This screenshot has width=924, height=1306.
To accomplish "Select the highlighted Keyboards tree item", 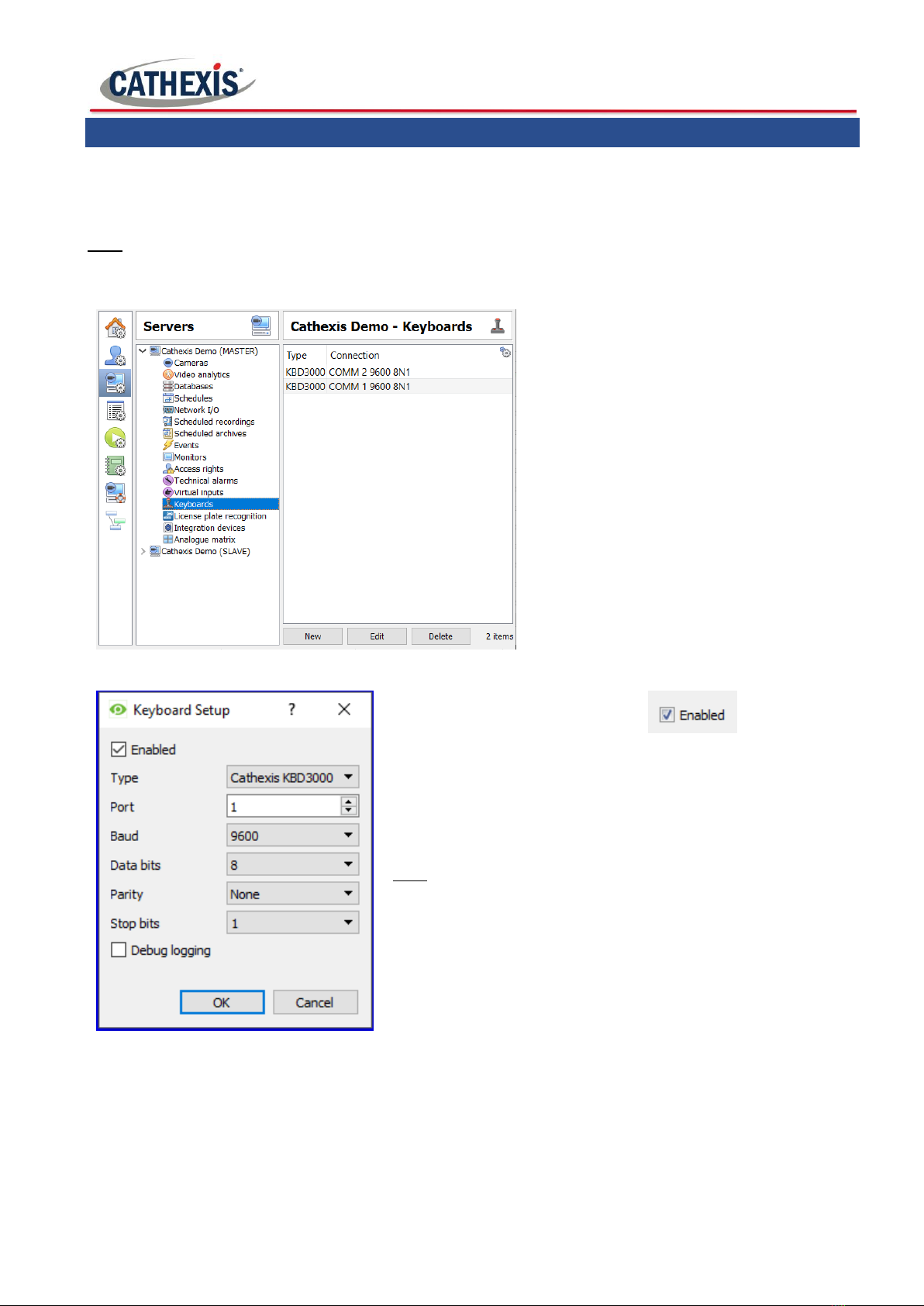I will point(220,504).
